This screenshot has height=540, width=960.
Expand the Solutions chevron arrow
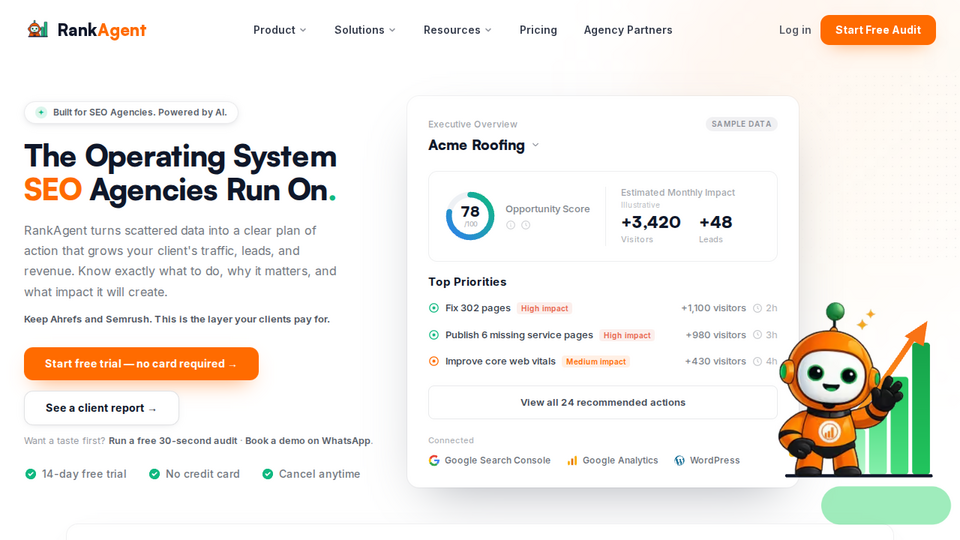point(392,30)
